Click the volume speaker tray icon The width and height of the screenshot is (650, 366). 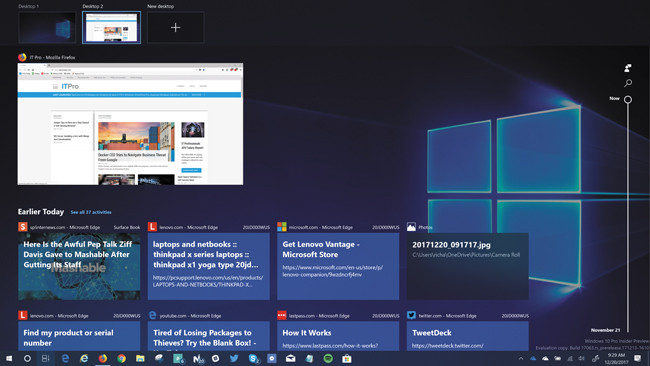pyautogui.click(x=582, y=359)
